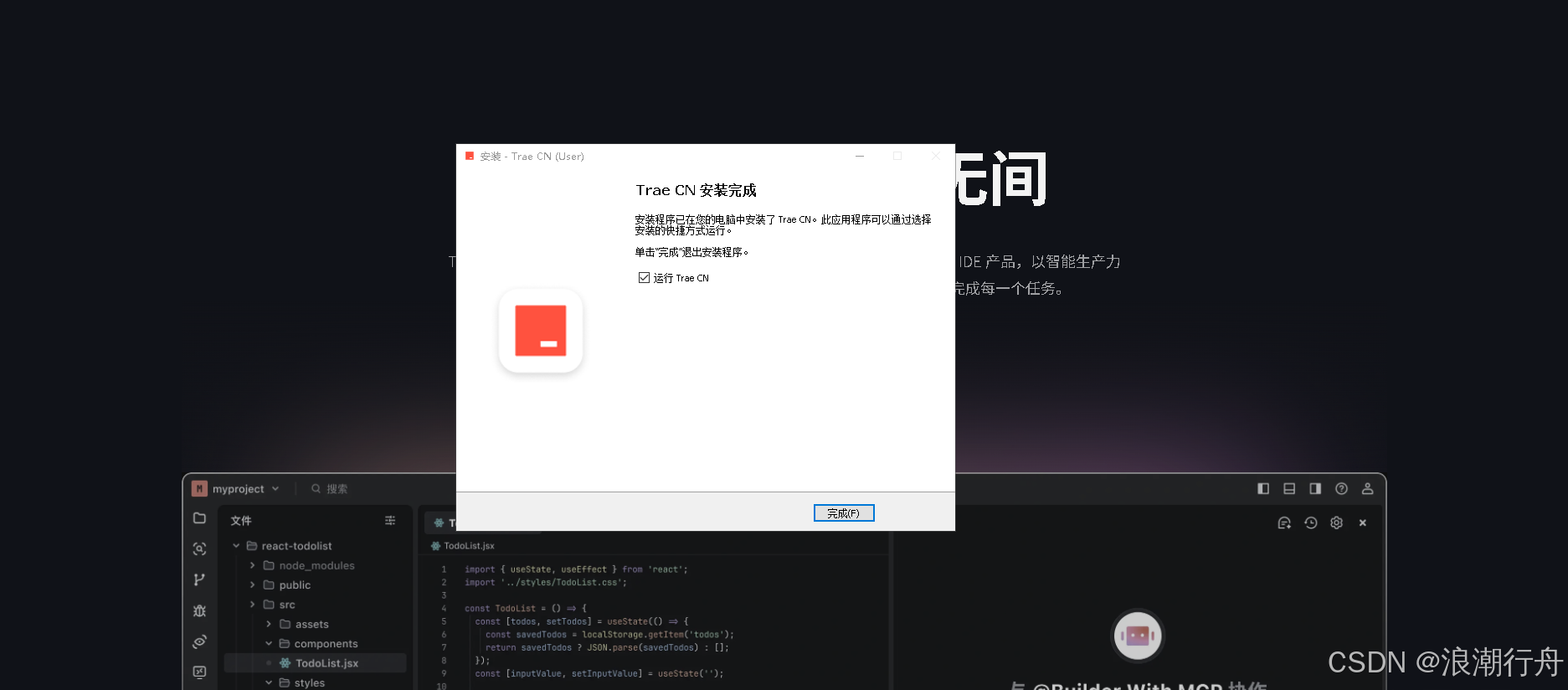Click code line 7 return savedTodos

pos(607,647)
